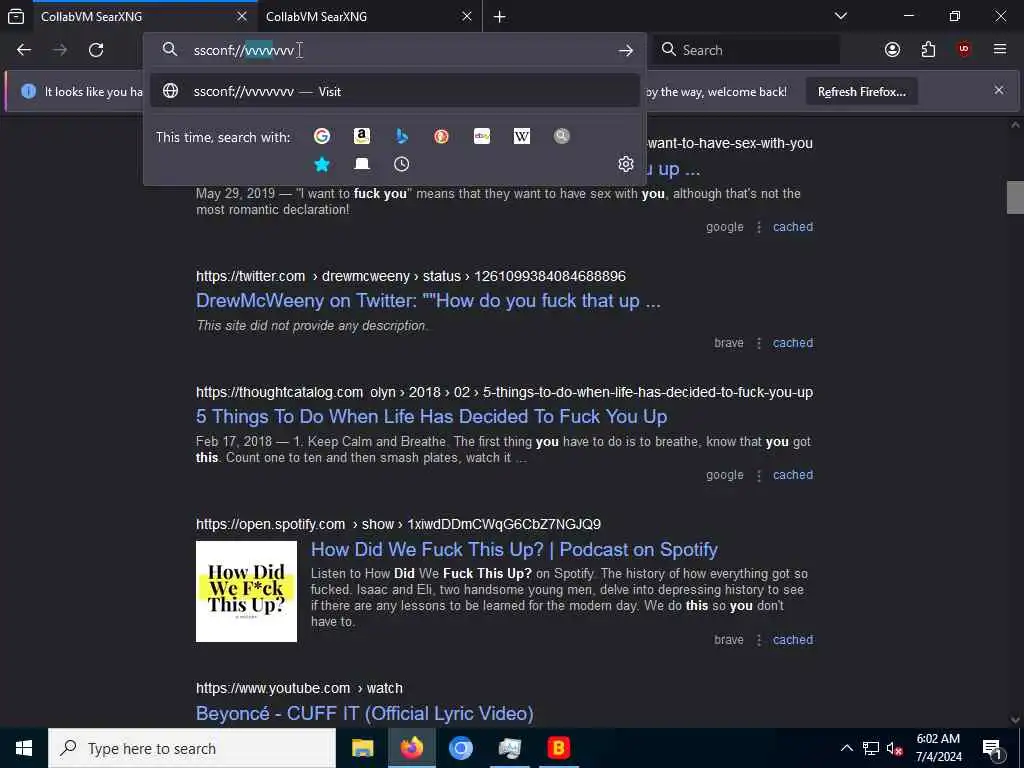Viewport: 1024px width, 768px height.
Task: Open three-dot menu for the thoughtcatalog result
Action: (759, 475)
